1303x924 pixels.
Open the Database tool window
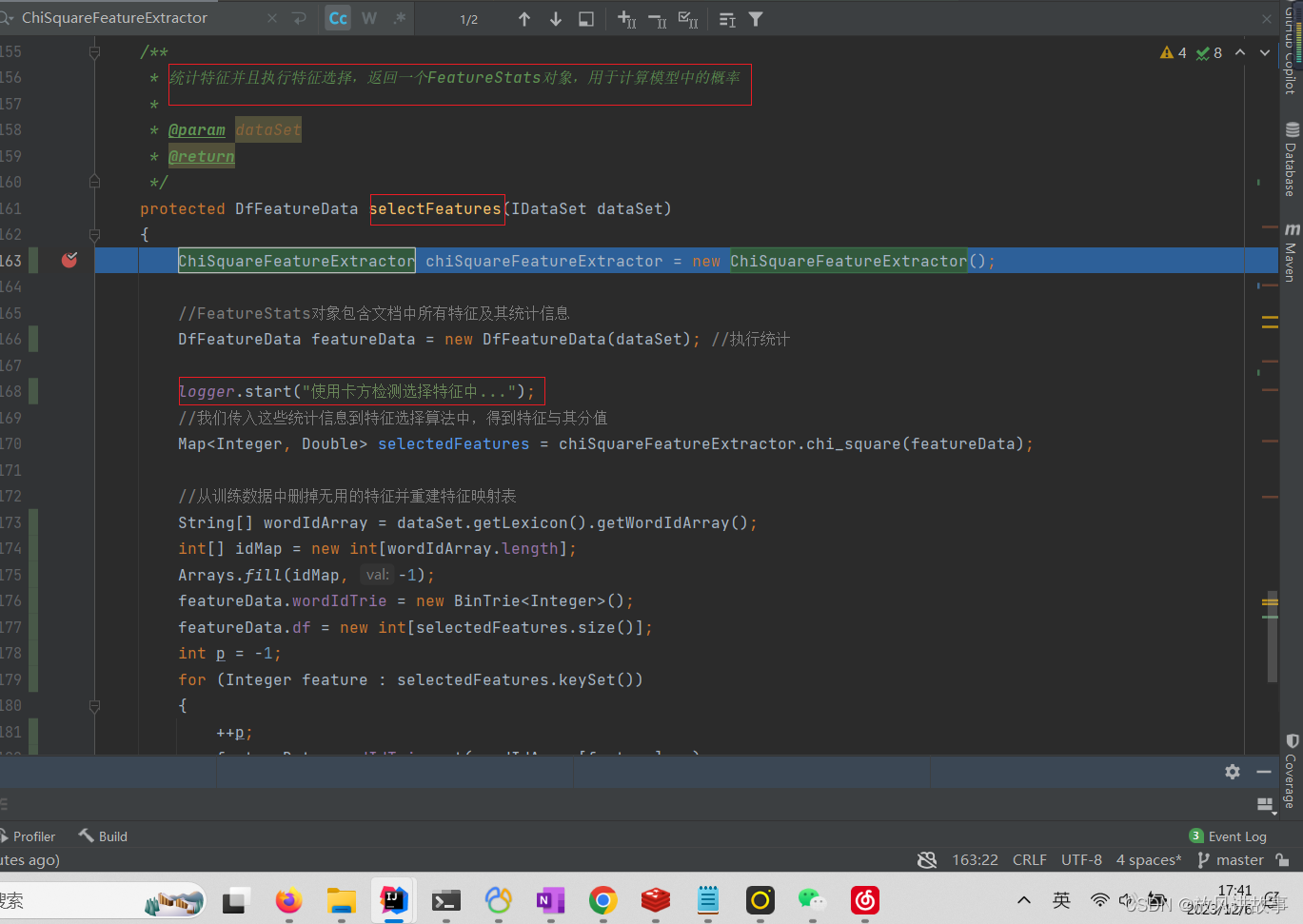[1292, 159]
